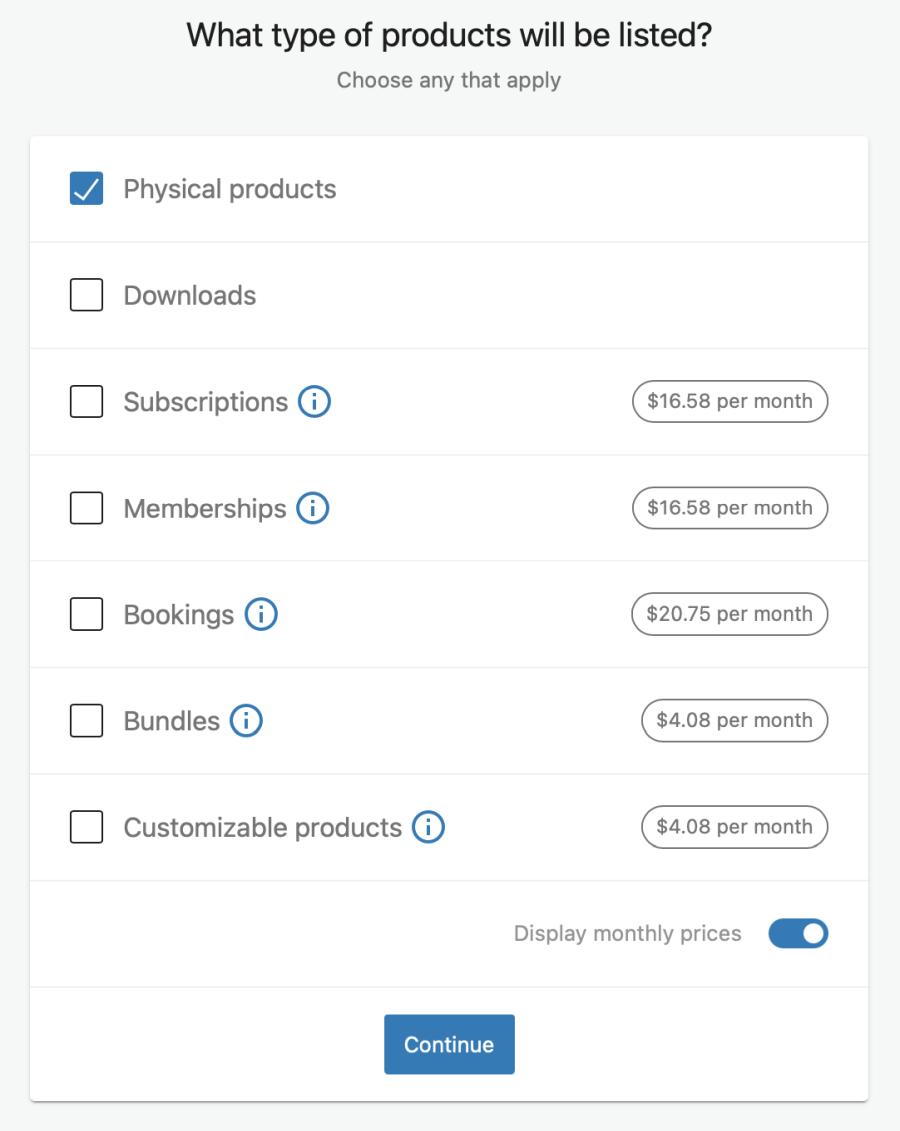View the Bundles info icon
The width and height of the screenshot is (900, 1131).
point(245,720)
